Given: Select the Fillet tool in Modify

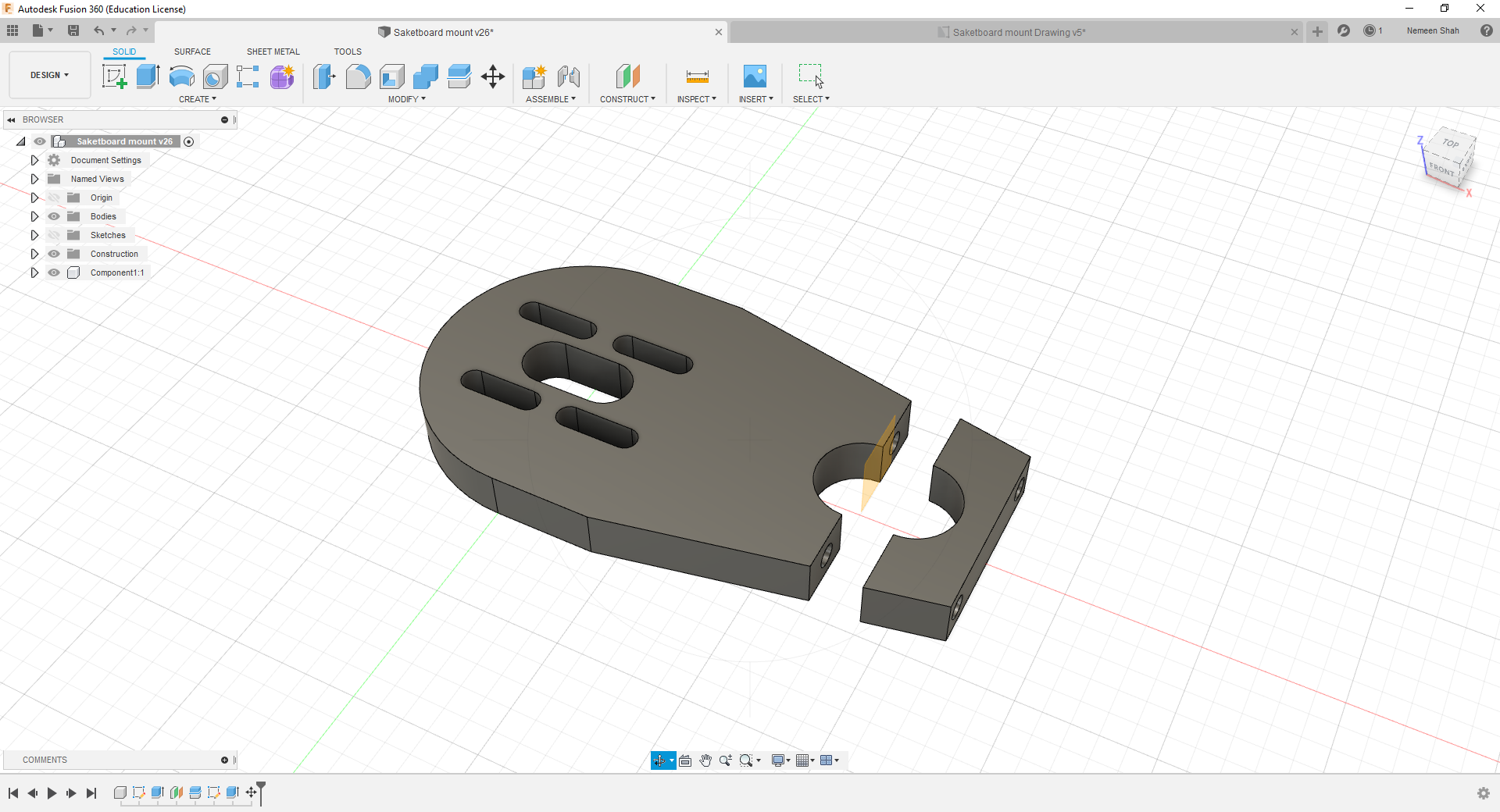Looking at the screenshot, I should (357, 77).
